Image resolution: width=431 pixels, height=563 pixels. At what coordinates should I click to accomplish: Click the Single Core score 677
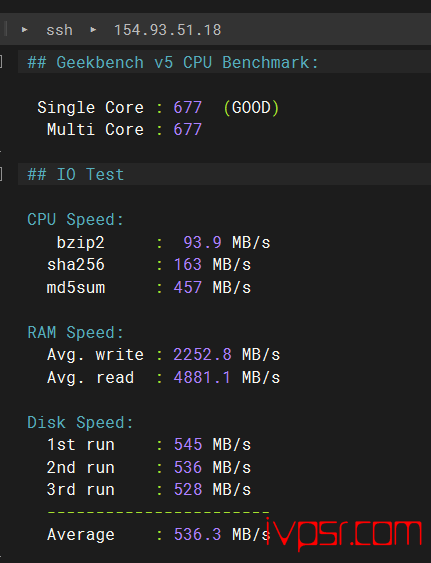coord(187,107)
